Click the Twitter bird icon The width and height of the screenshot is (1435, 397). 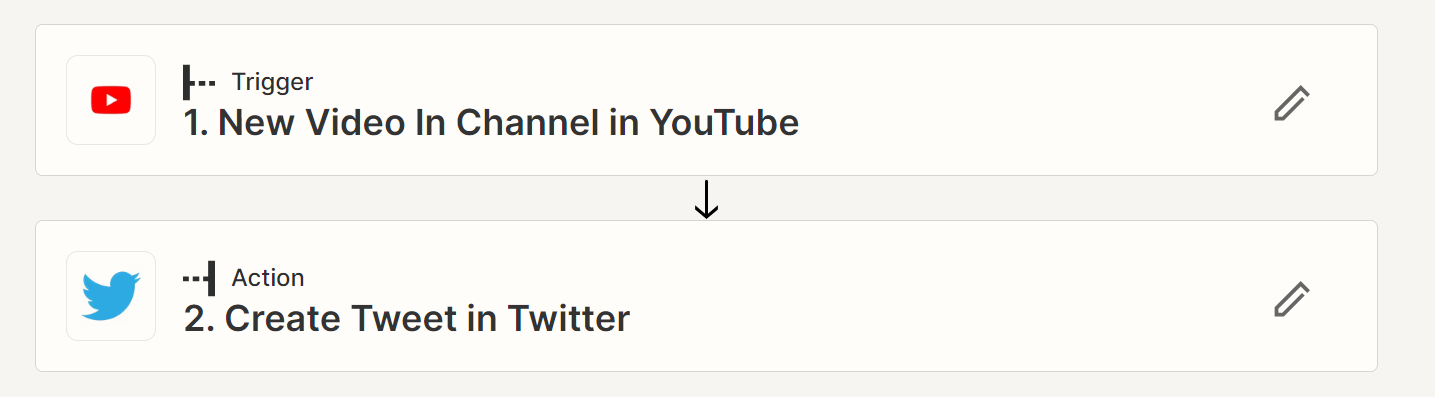click(111, 296)
